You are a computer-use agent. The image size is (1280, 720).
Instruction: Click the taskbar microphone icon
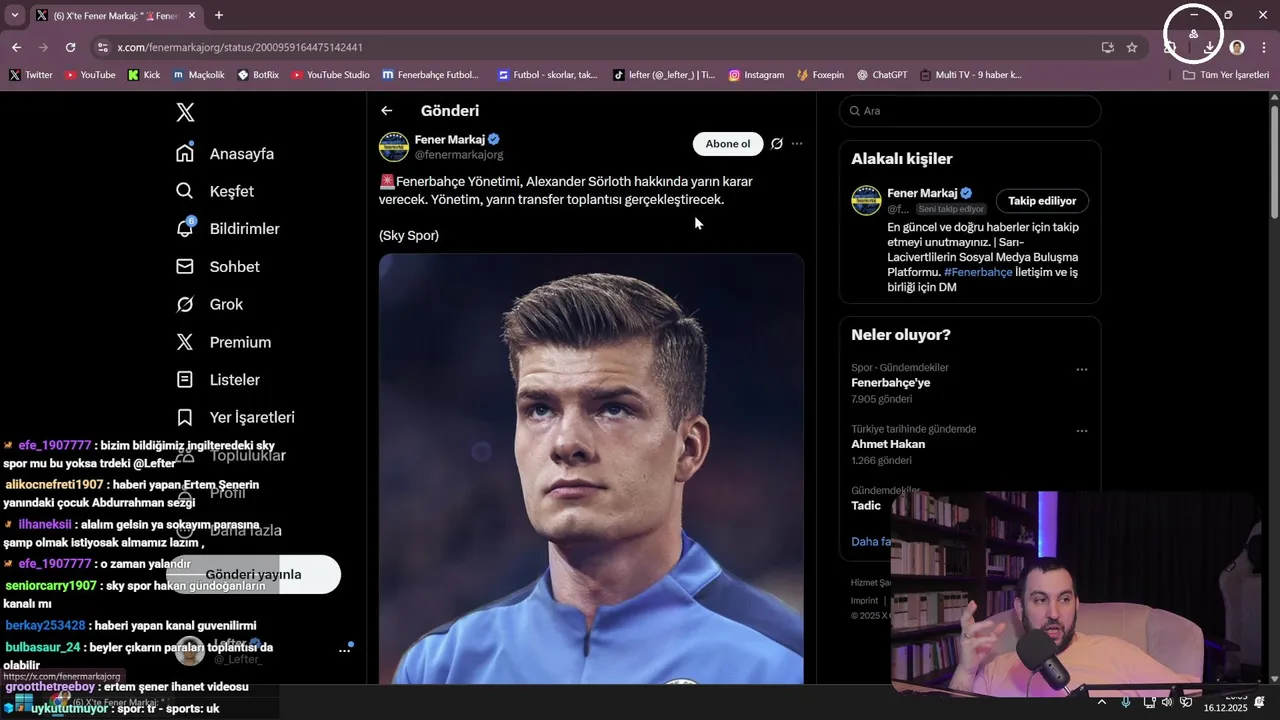coord(1127,702)
